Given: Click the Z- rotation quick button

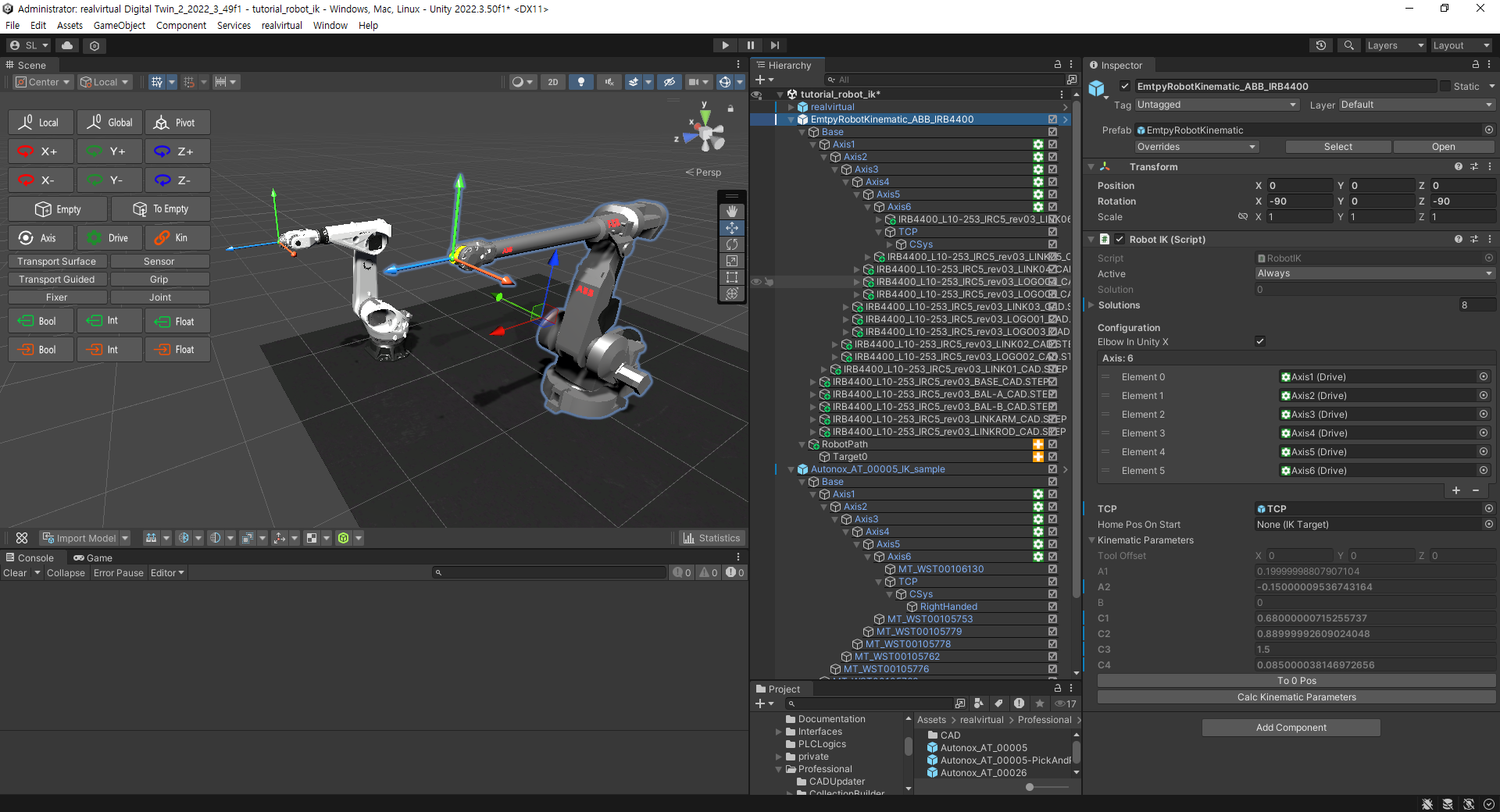Looking at the screenshot, I should tap(177, 180).
